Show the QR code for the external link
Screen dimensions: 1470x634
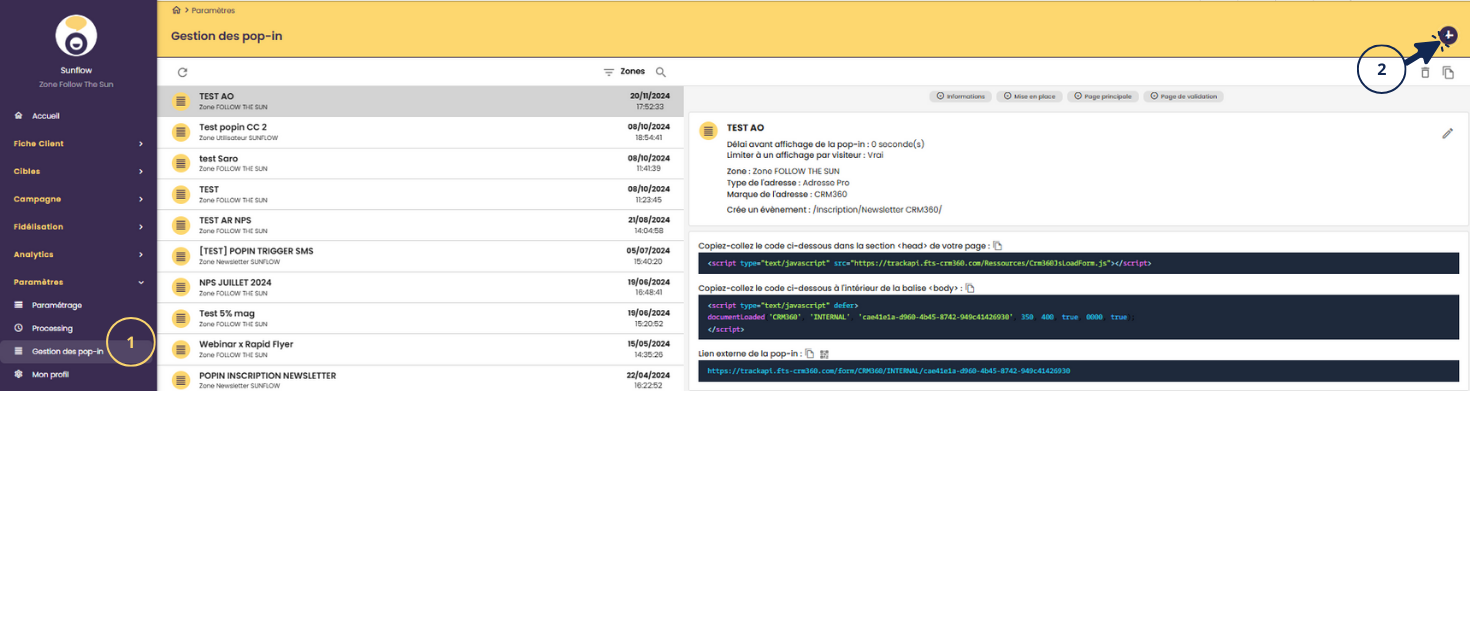pyautogui.click(x=825, y=353)
